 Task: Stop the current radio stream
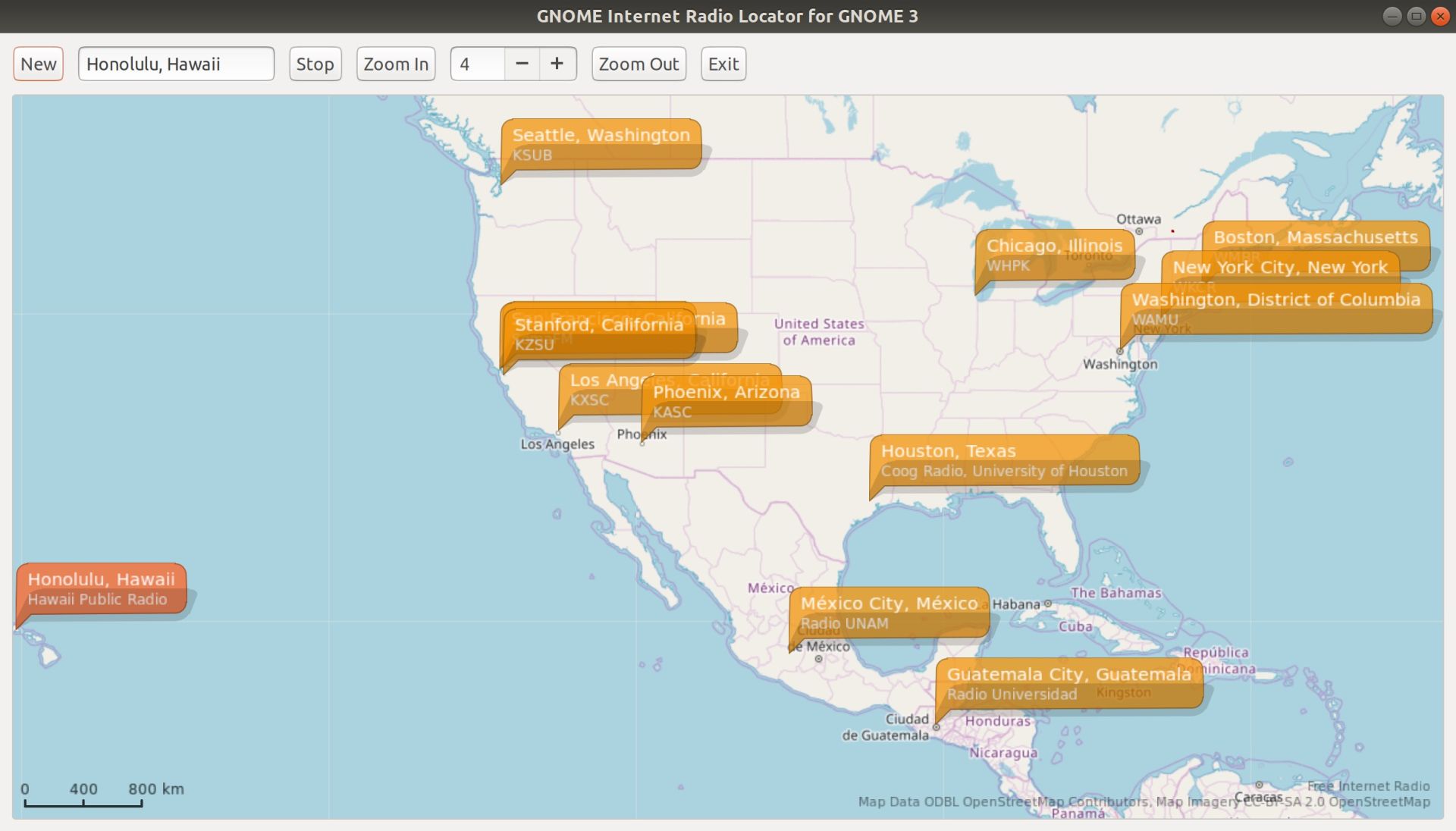click(x=315, y=64)
